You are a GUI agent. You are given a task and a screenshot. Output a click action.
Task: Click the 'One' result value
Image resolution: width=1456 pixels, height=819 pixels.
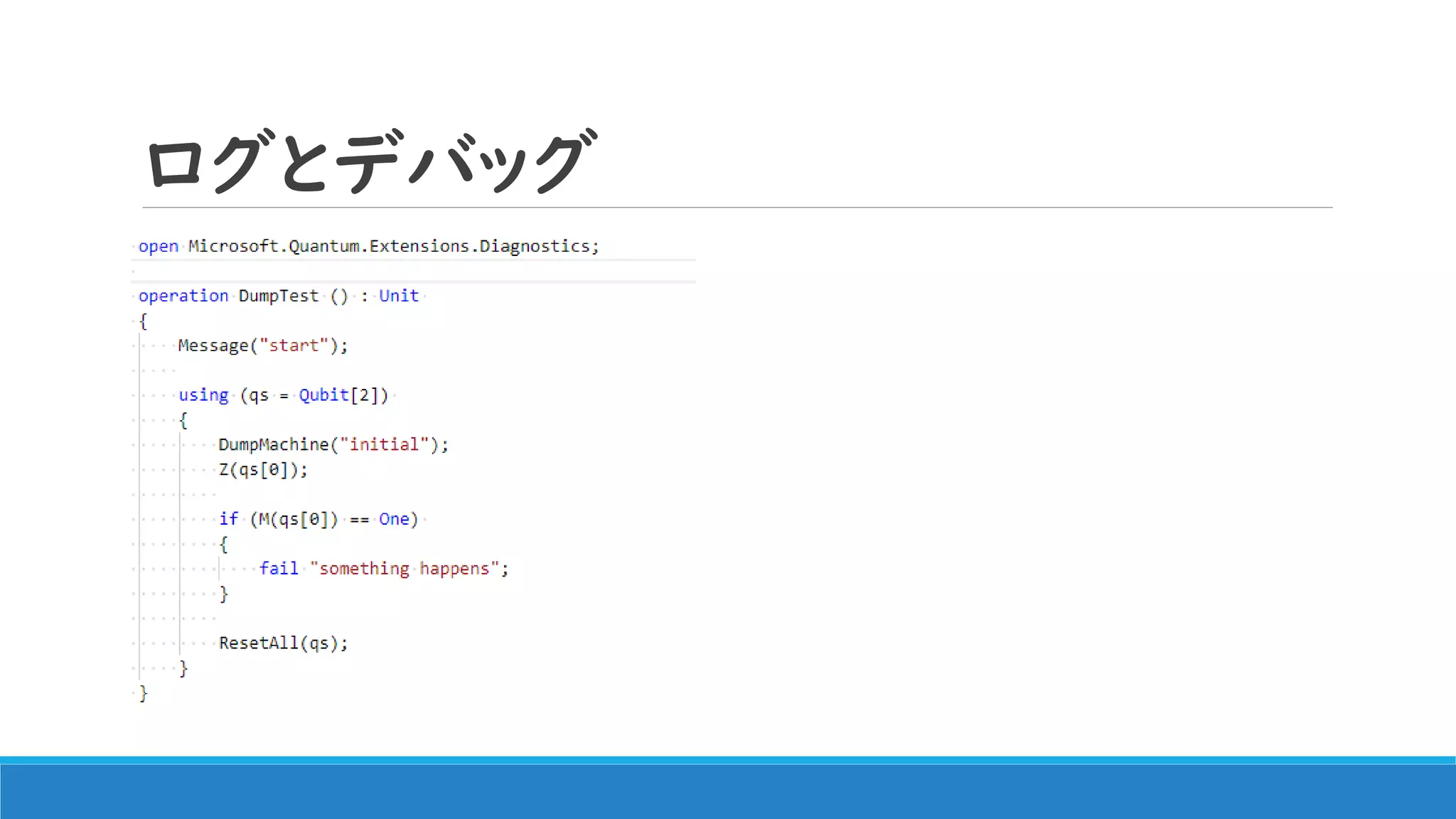click(394, 519)
